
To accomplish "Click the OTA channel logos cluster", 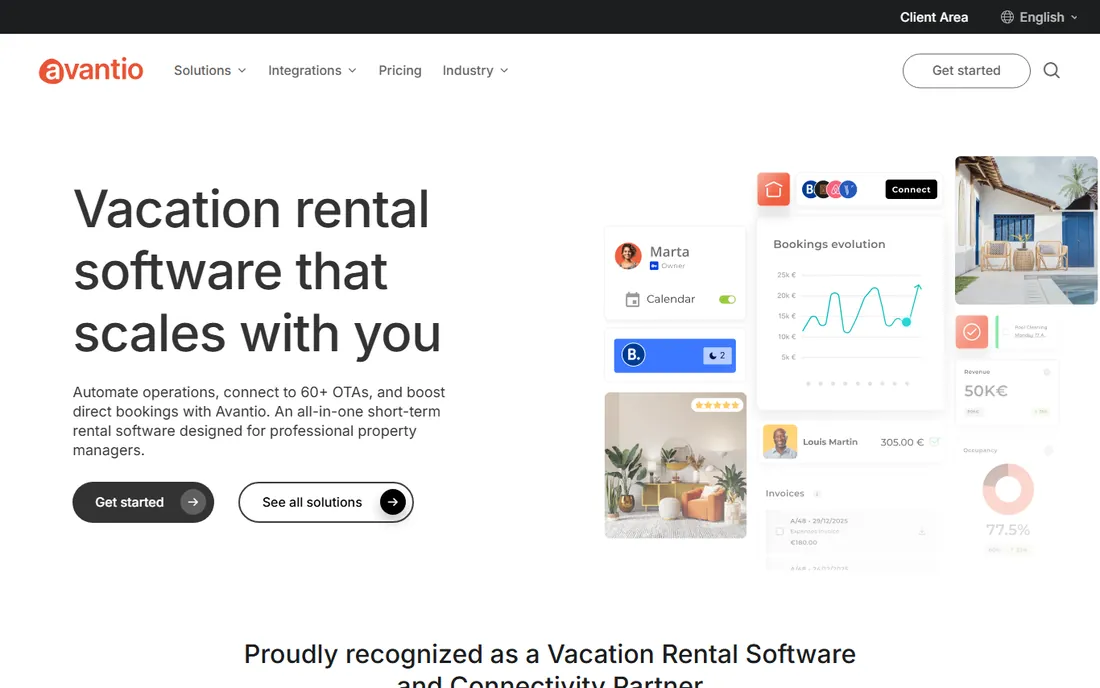I will [829, 189].
